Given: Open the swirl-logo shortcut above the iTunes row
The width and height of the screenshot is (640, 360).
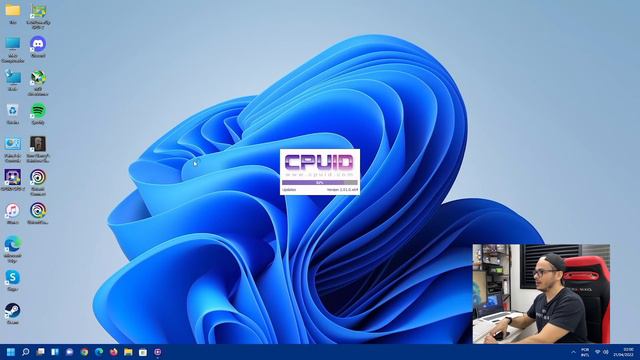Looking at the screenshot, I should (38, 178).
